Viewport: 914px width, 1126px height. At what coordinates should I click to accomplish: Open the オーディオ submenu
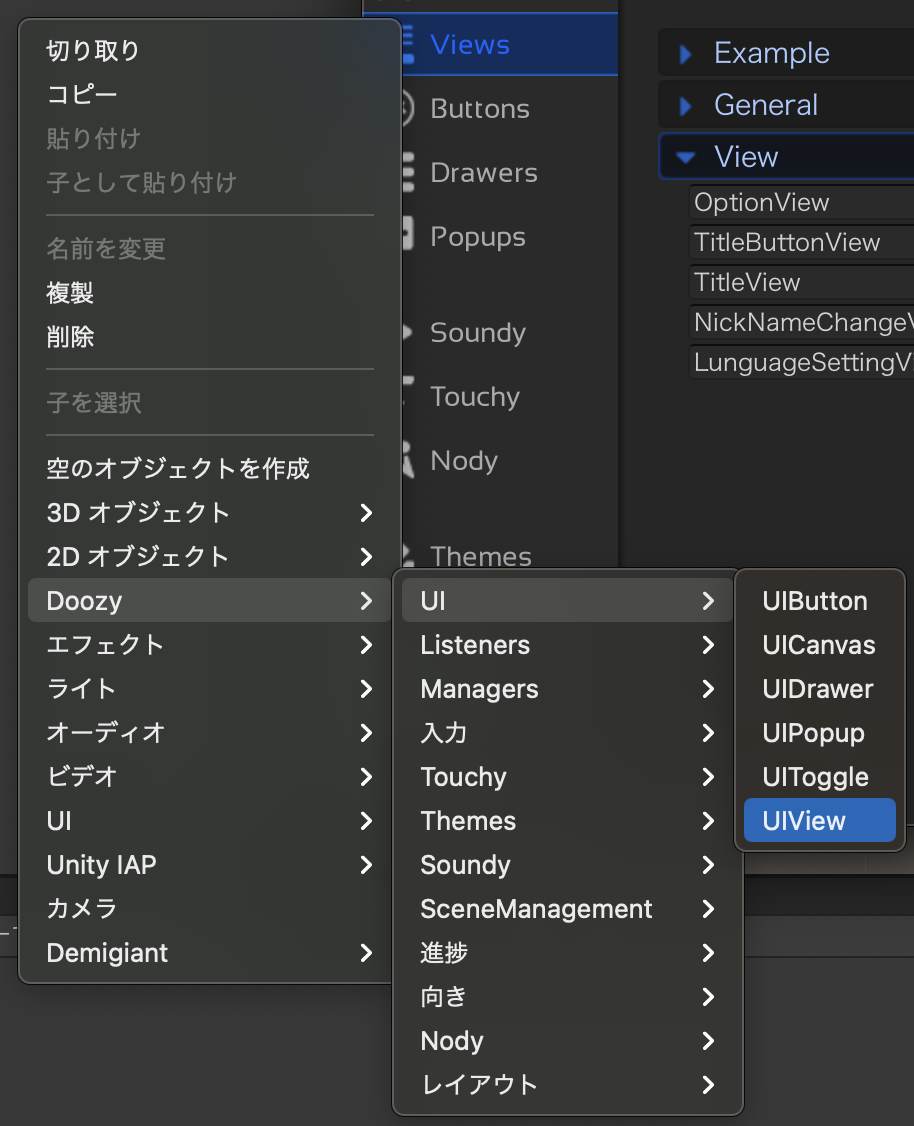[x=209, y=732]
